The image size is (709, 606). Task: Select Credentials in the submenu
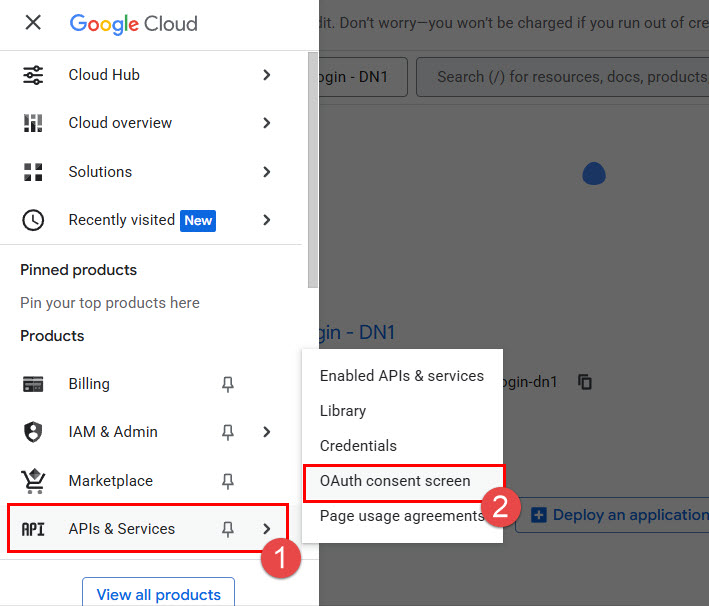(x=358, y=446)
